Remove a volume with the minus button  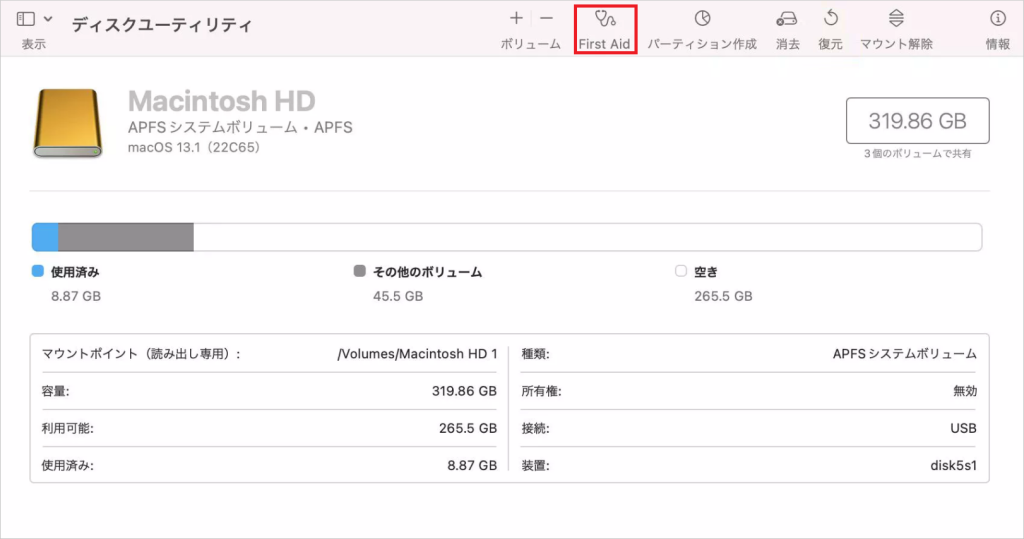pyautogui.click(x=547, y=18)
